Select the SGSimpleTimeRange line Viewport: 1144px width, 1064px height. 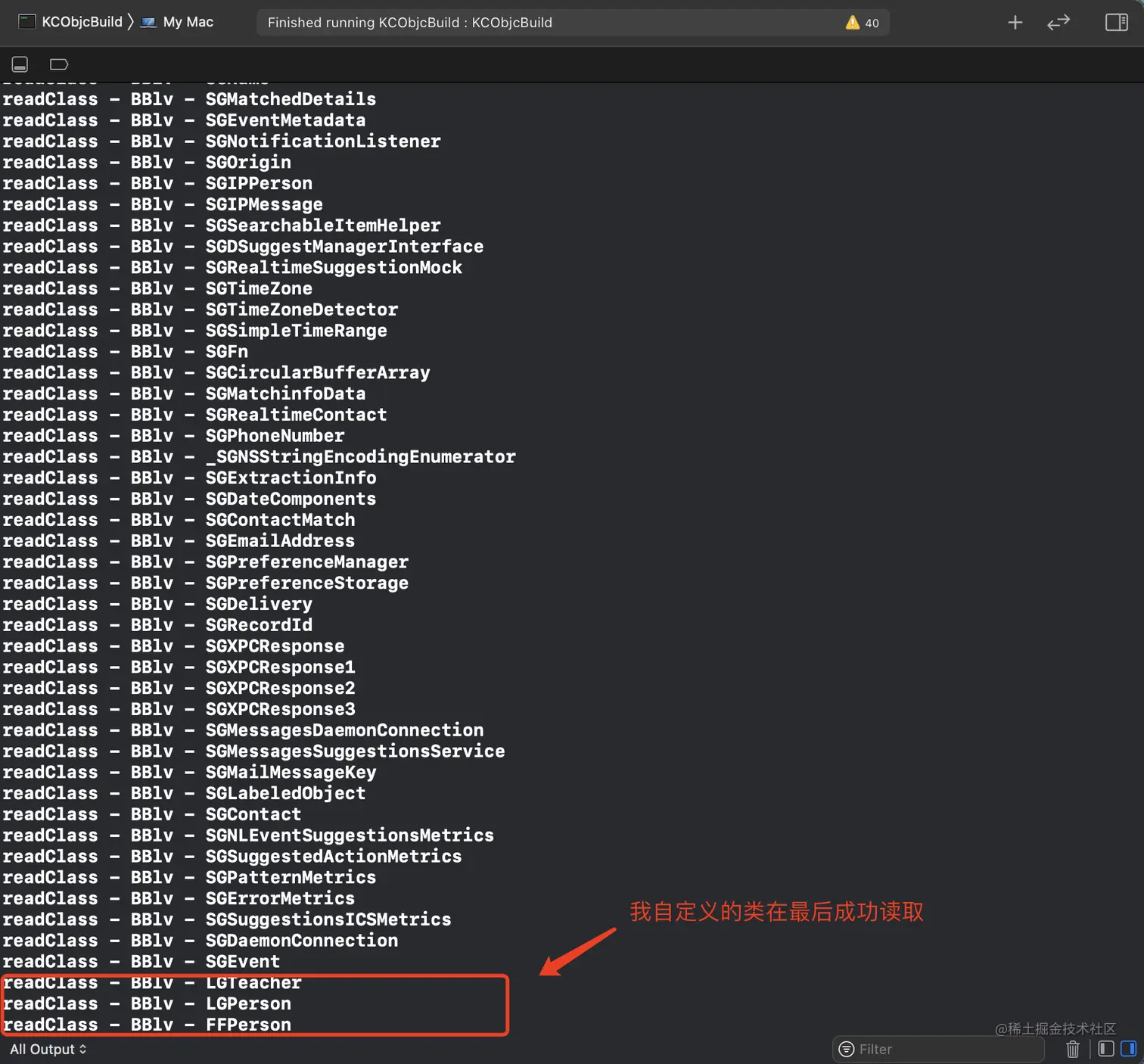(195, 331)
